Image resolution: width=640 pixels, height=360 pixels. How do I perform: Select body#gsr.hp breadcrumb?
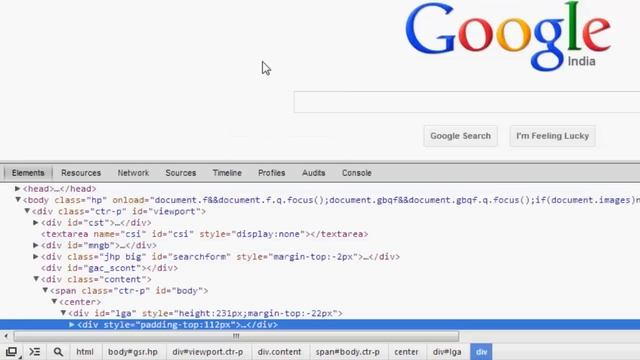(x=133, y=352)
